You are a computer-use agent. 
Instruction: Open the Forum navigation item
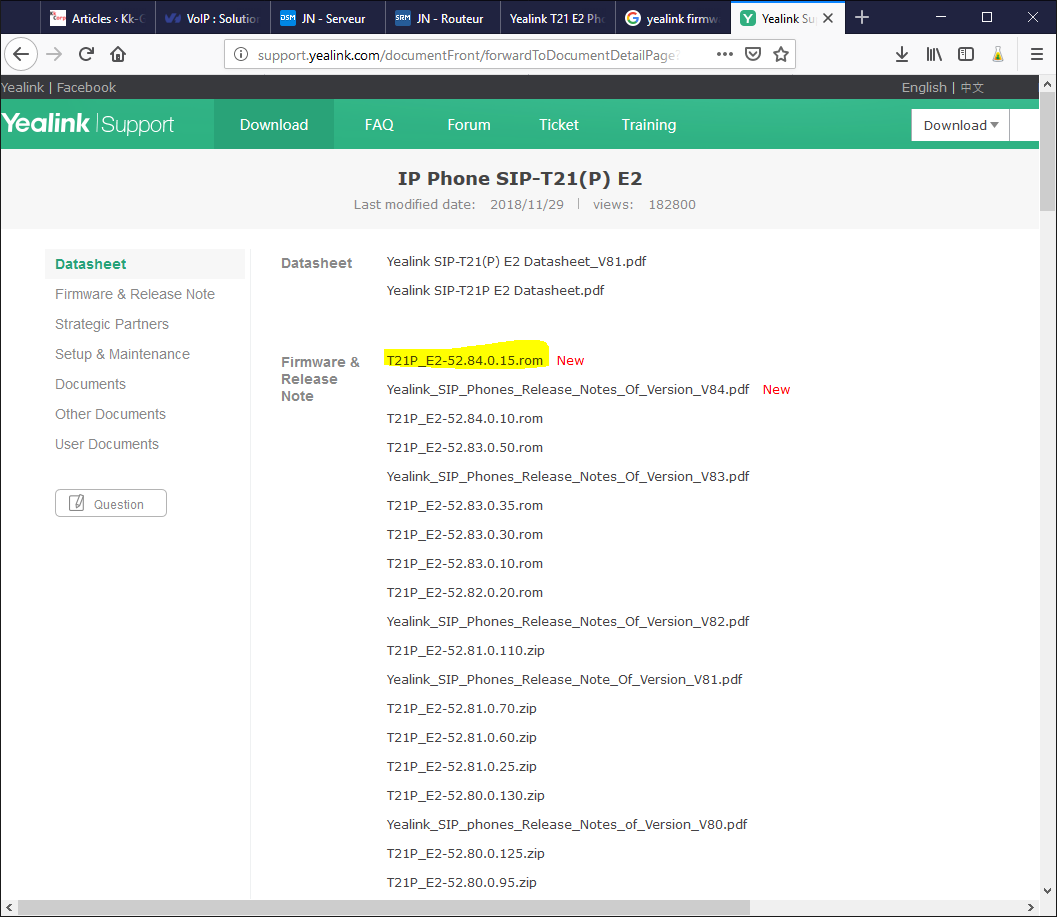[469, 125]
